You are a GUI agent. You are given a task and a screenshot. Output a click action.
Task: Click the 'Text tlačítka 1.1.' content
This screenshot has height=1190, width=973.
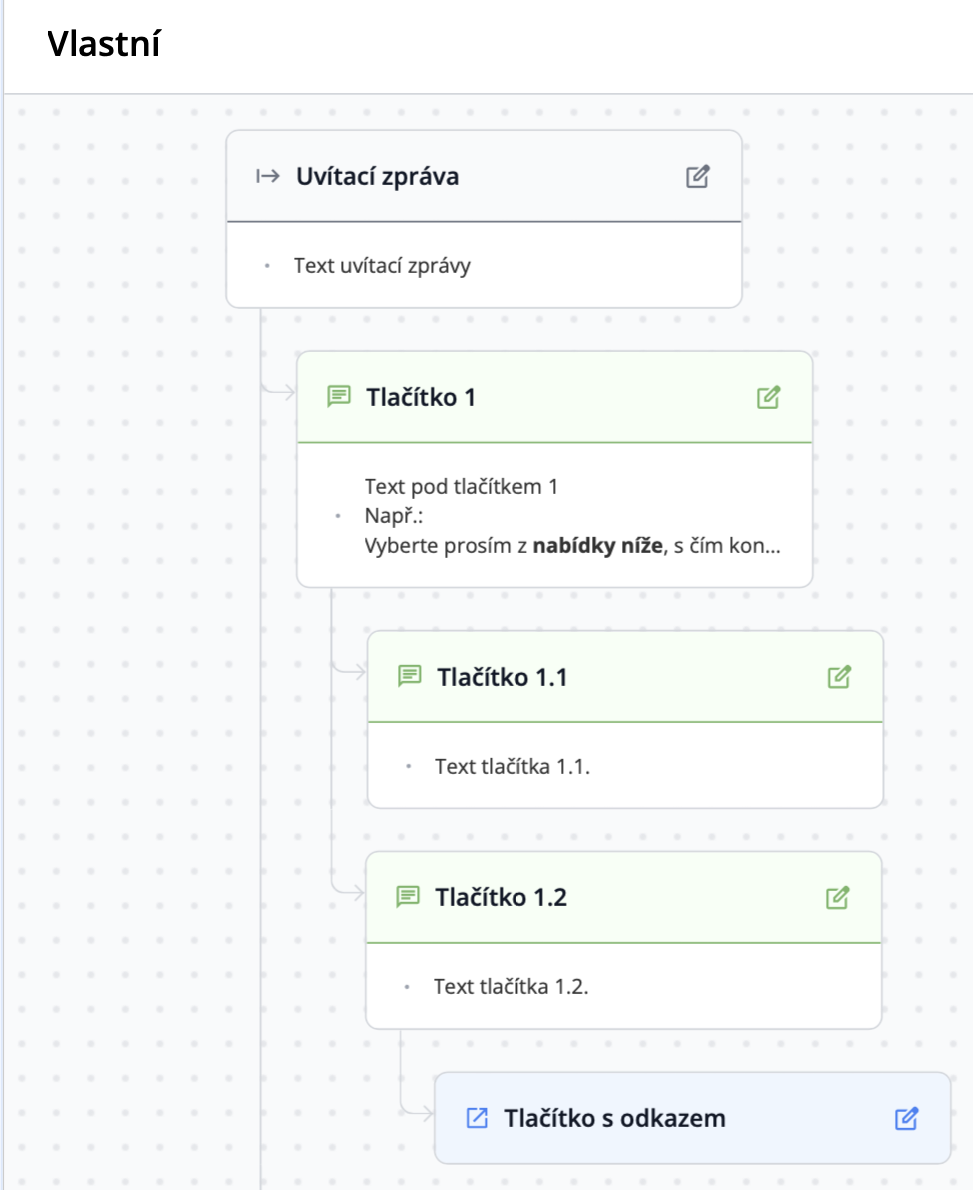click(x=512, y=767)
